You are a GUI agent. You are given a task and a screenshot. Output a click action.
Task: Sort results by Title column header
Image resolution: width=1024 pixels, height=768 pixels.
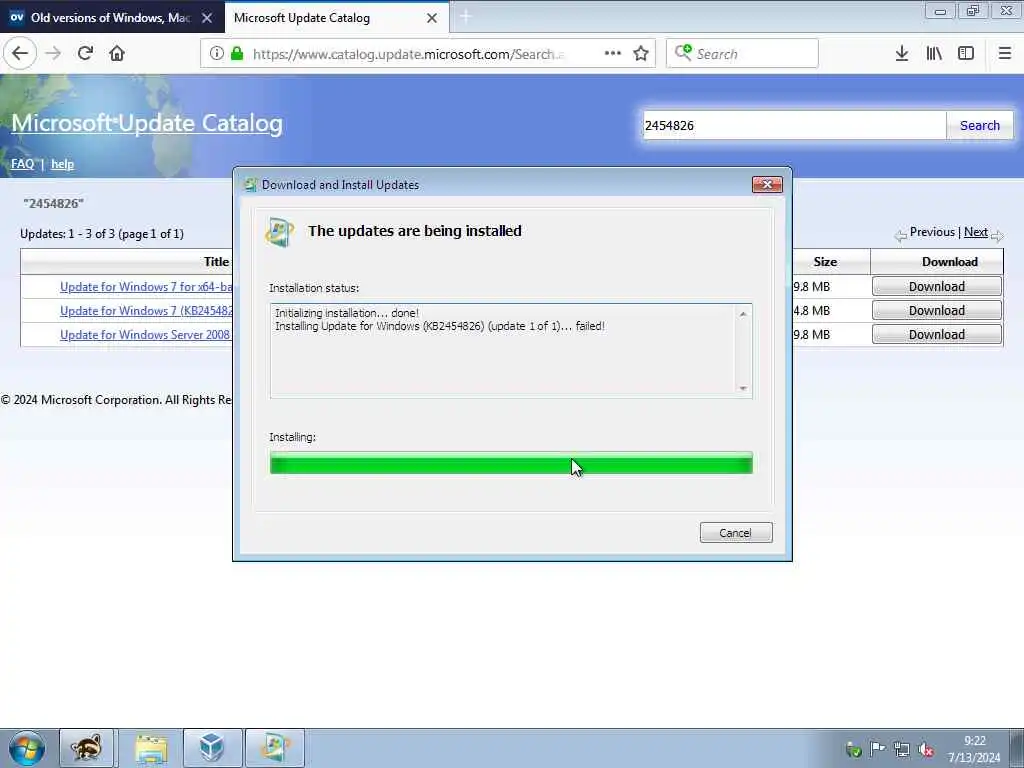[216, 262]
